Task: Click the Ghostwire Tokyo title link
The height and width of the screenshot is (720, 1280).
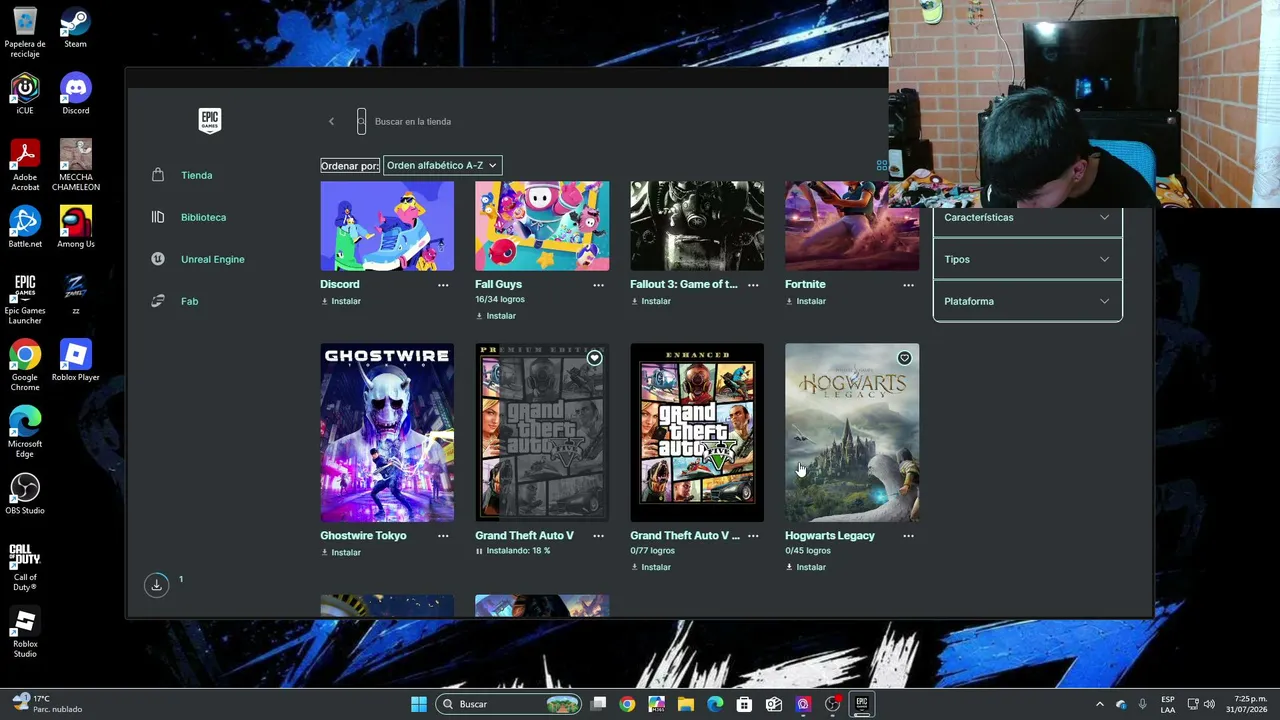Action: [x=363, y=536]
